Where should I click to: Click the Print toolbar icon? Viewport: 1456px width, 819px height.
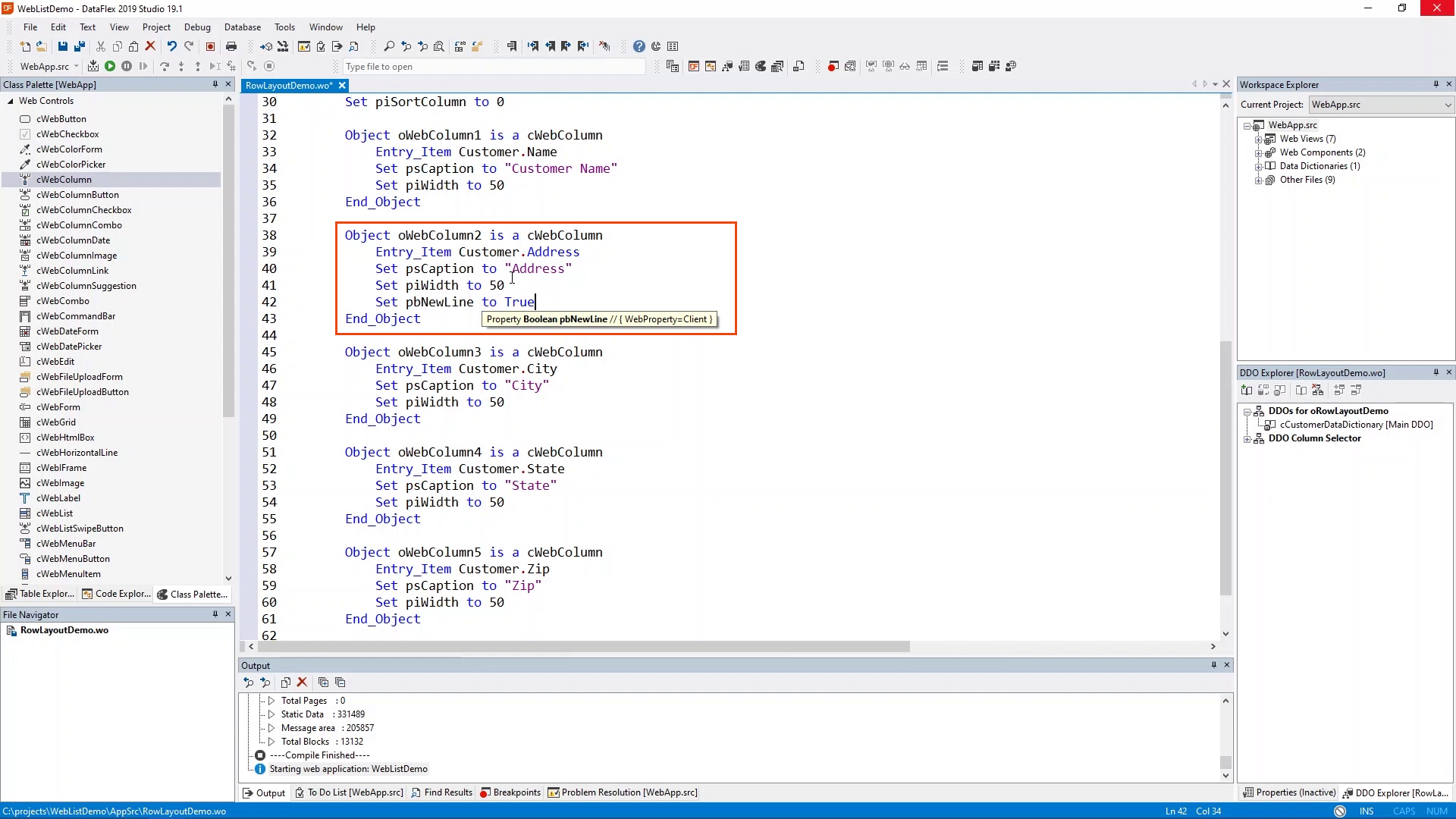pos(231,46)
